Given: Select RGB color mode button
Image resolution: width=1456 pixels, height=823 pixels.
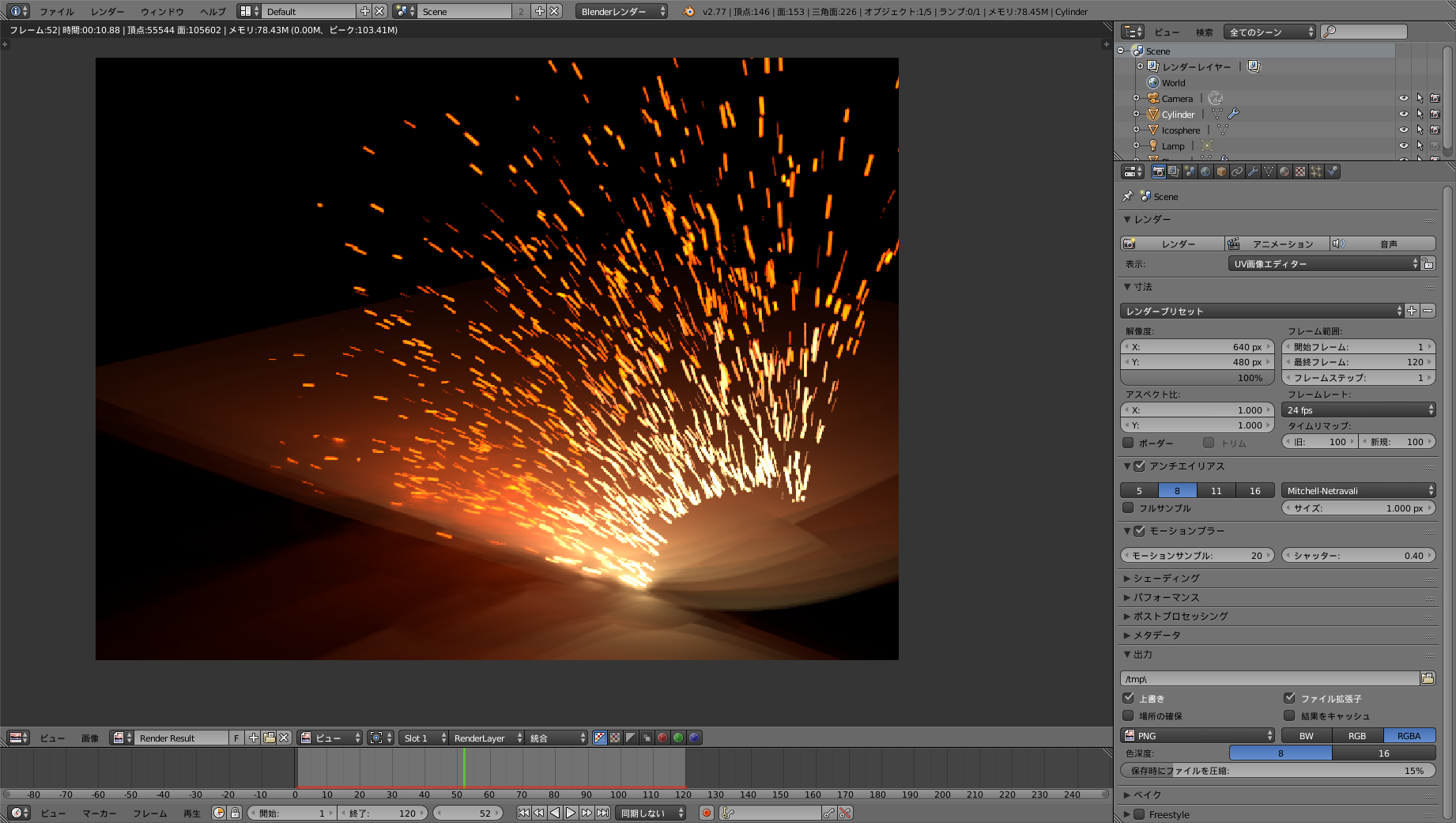Looking at the screenshot, I should (x=1357, y=735).
